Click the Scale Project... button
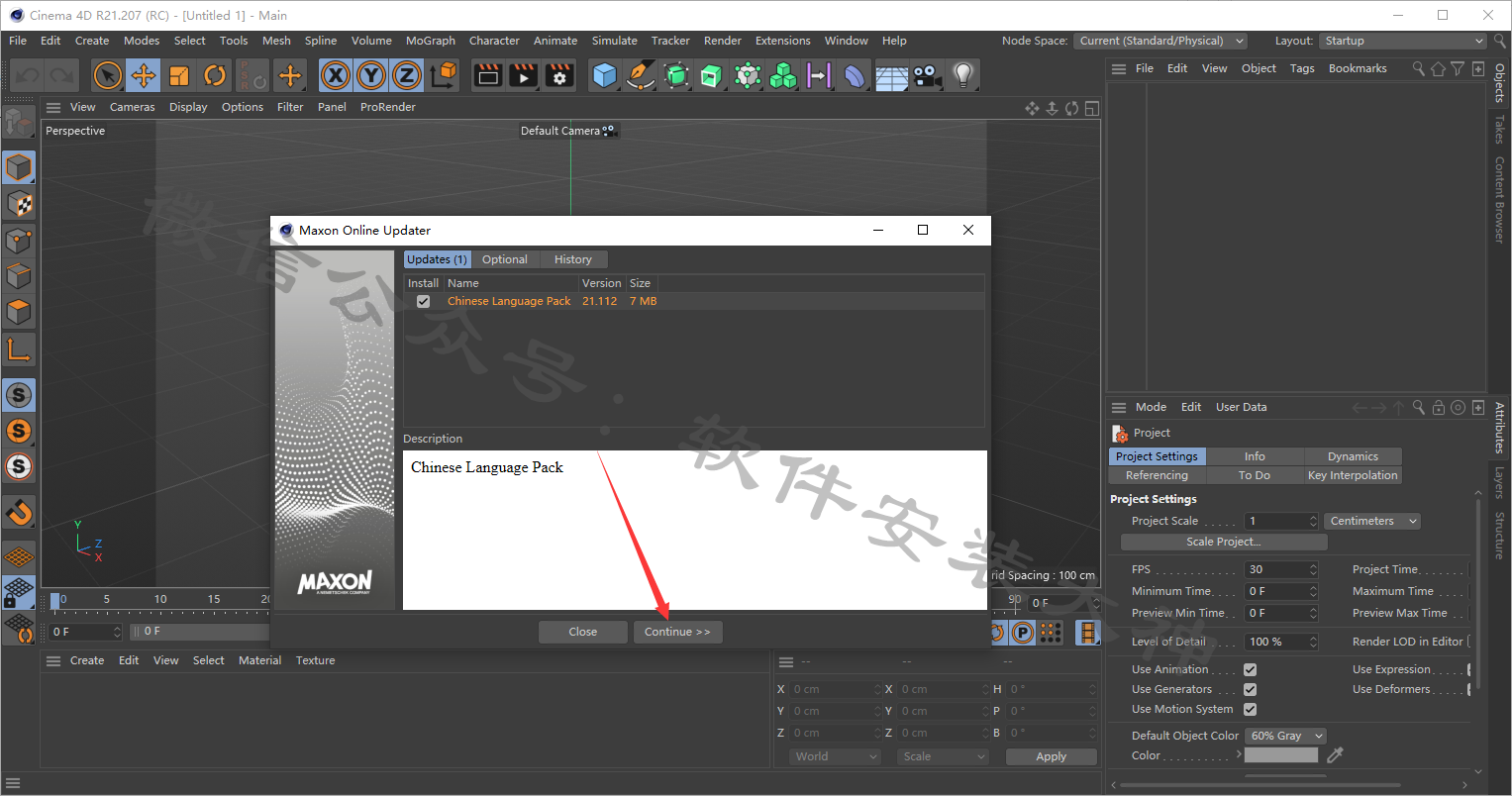The width and height of the screenshot is (1512, 796). coord(1224,542)
